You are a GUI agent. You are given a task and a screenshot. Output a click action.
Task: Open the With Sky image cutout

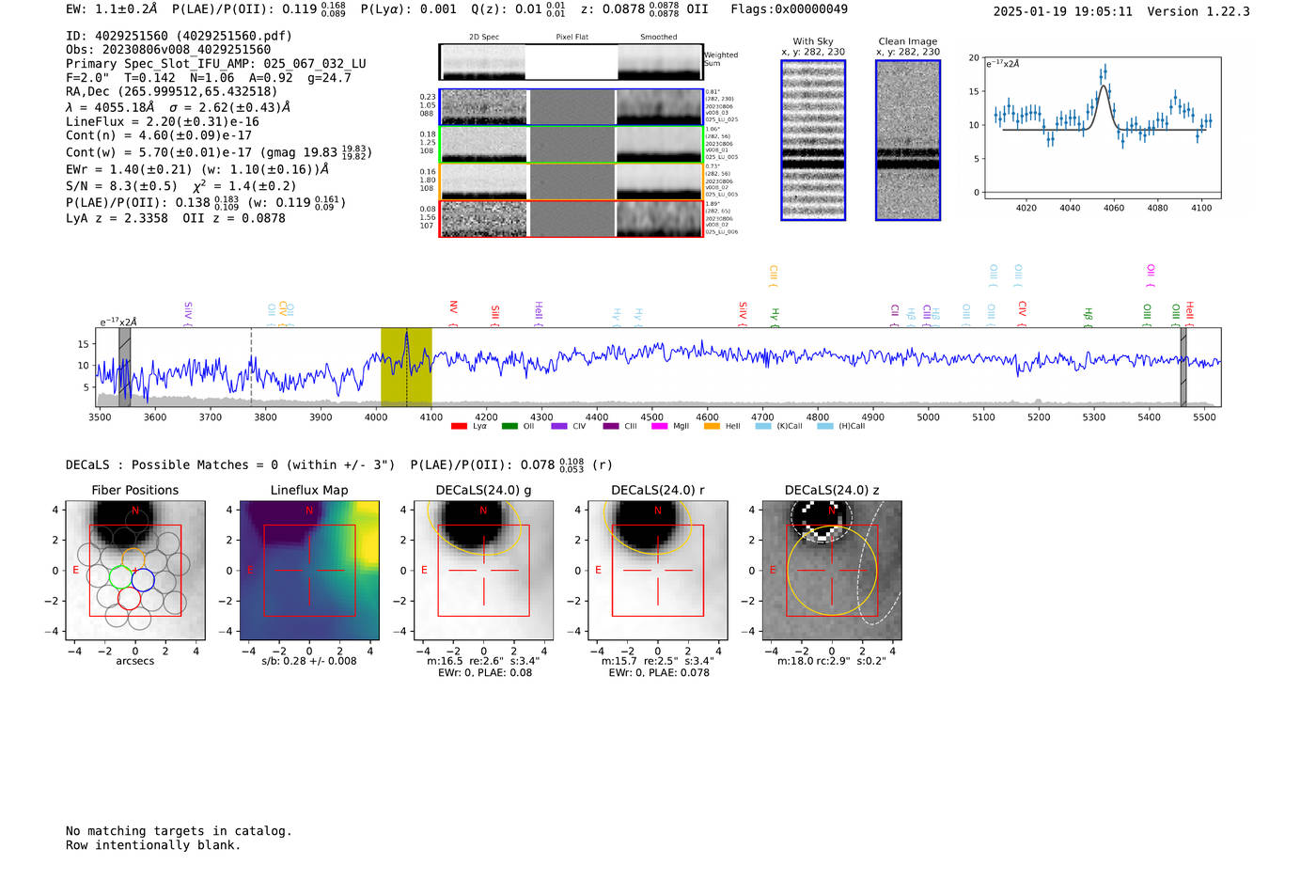(813, 140)
